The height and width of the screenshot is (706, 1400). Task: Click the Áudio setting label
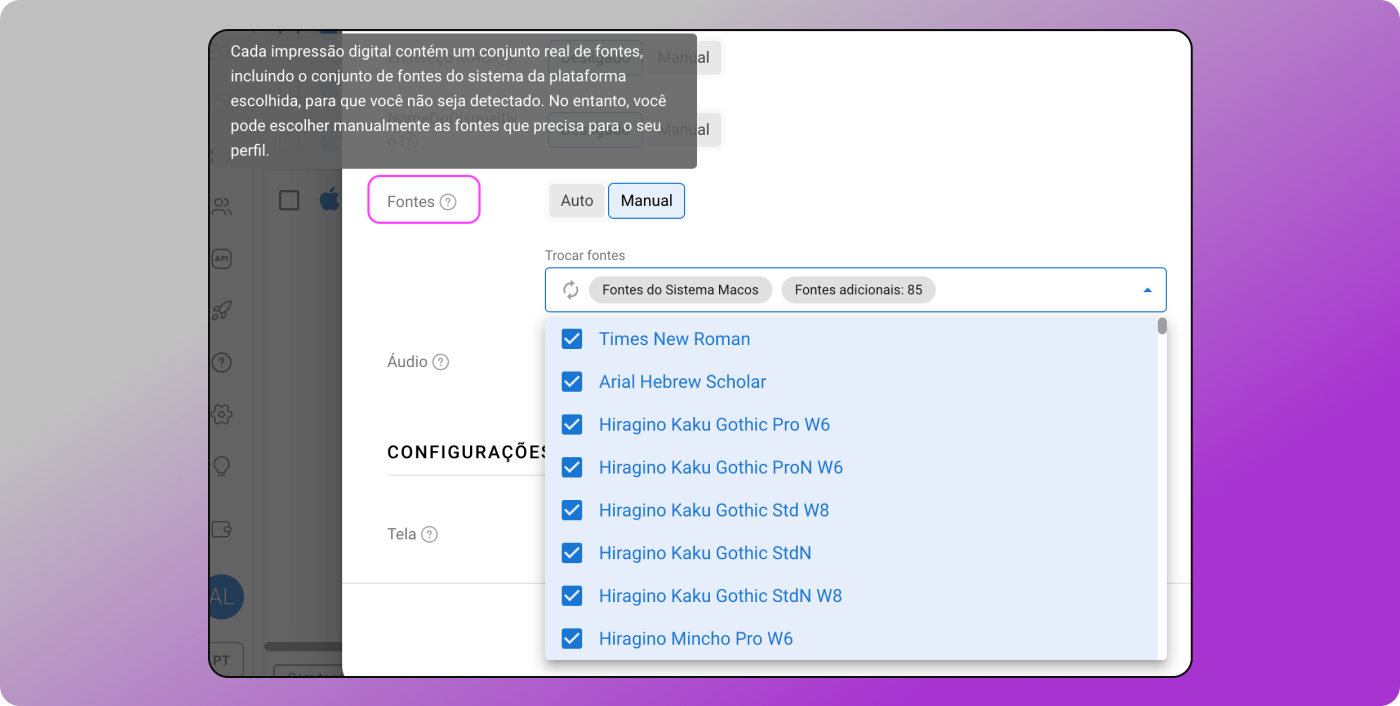407,362
